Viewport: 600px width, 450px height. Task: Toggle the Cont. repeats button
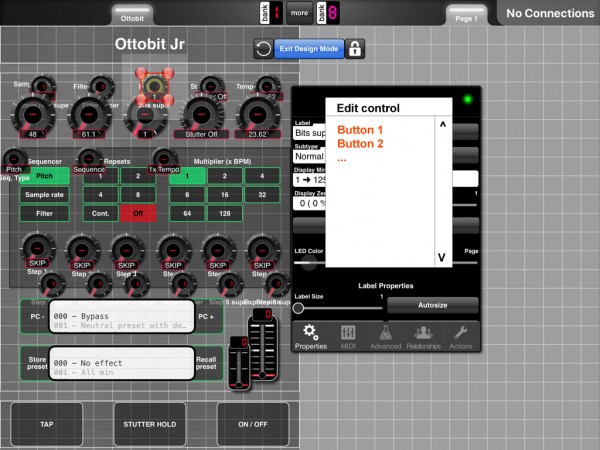pos(100,214)
